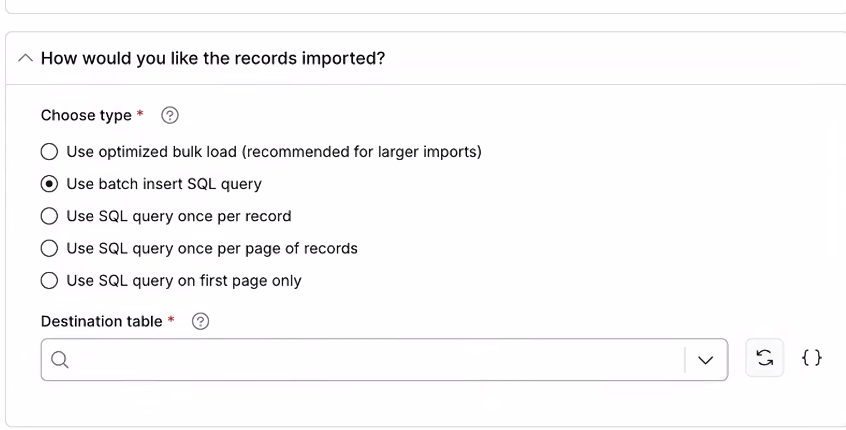The width and height of the screenshot is (846, 430).
Task: Click the magnifier icon in table search
Action: 59,359
